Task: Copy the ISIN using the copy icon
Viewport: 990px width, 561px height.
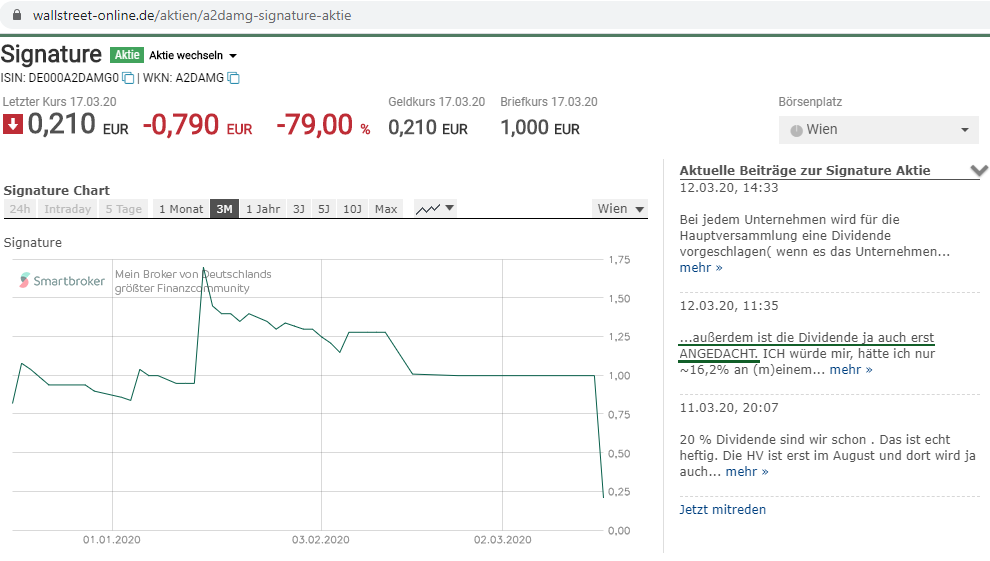Action: tap(128, 78)
